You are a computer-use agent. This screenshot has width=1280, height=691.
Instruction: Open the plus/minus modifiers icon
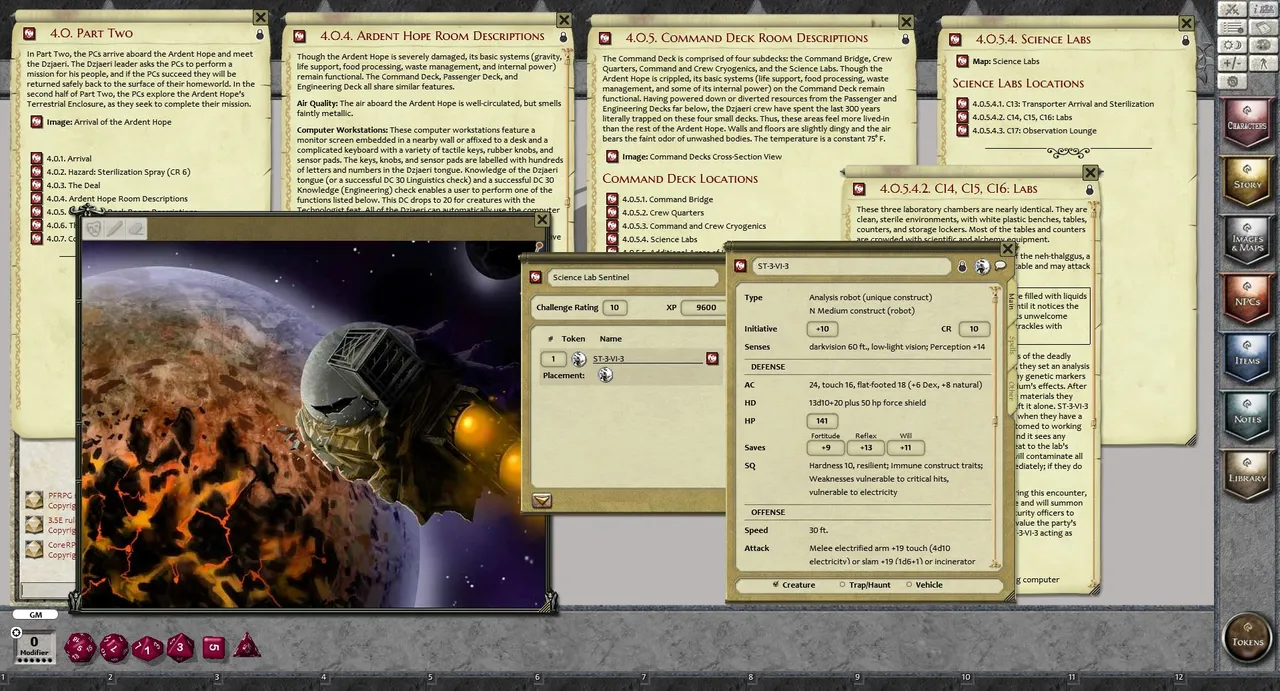(1232, 63)
